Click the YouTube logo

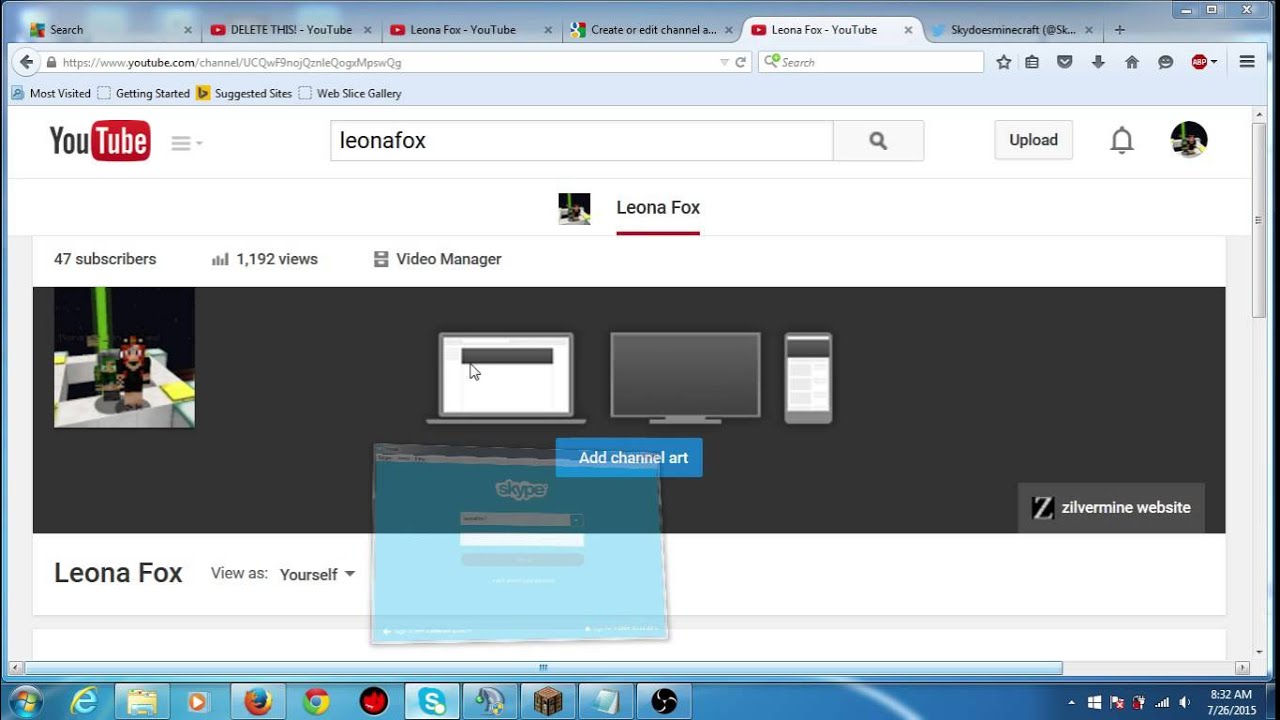pyautogui.click(x=100, y=141)
